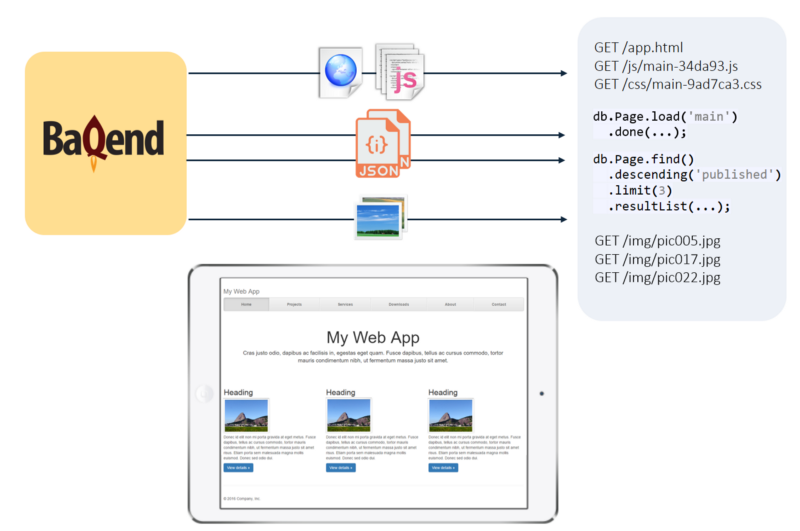800x531 pixels.
Task: Click View details under middle Heading
Action: point(341,468)
